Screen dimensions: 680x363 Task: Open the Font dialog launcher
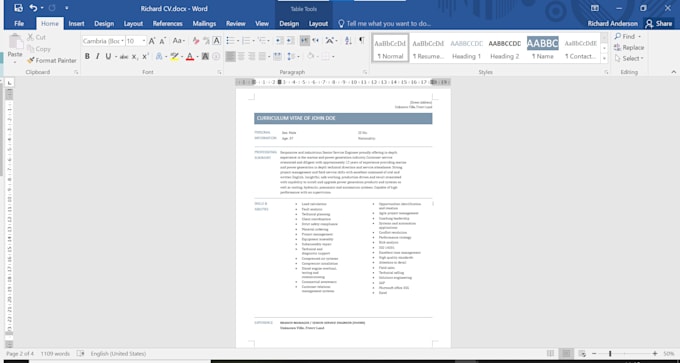click(219, 72)
